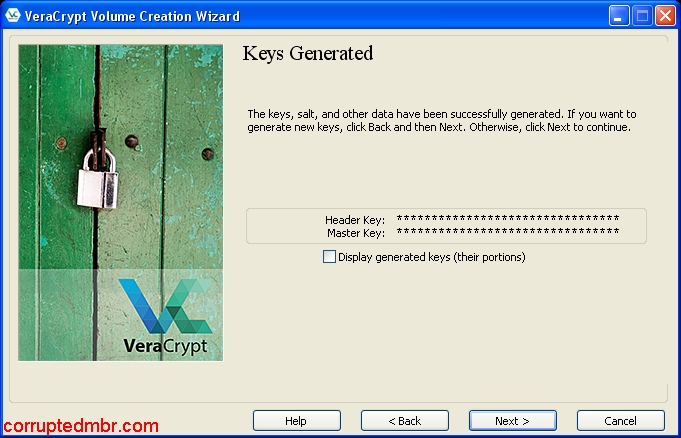Minimize the wizard window
This screenshot has width=681, height=438.
[619, 16]
